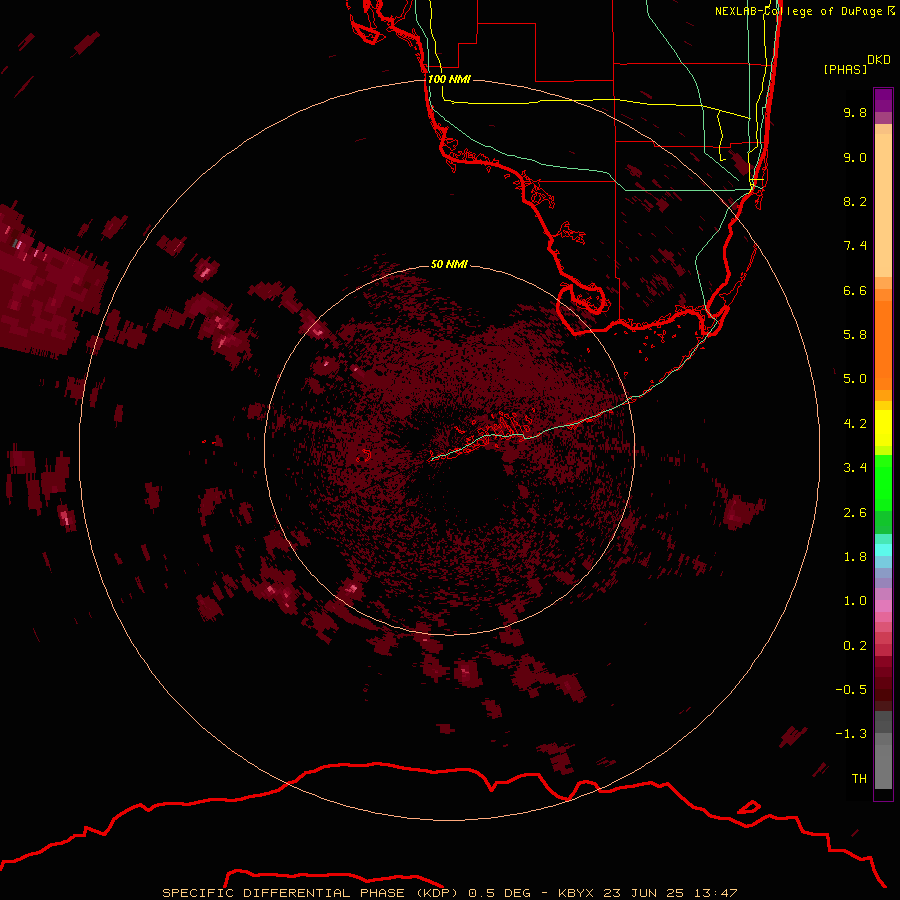Click the 0.2 scale label
The image size is (900, 900).
(x=855, y=646)
